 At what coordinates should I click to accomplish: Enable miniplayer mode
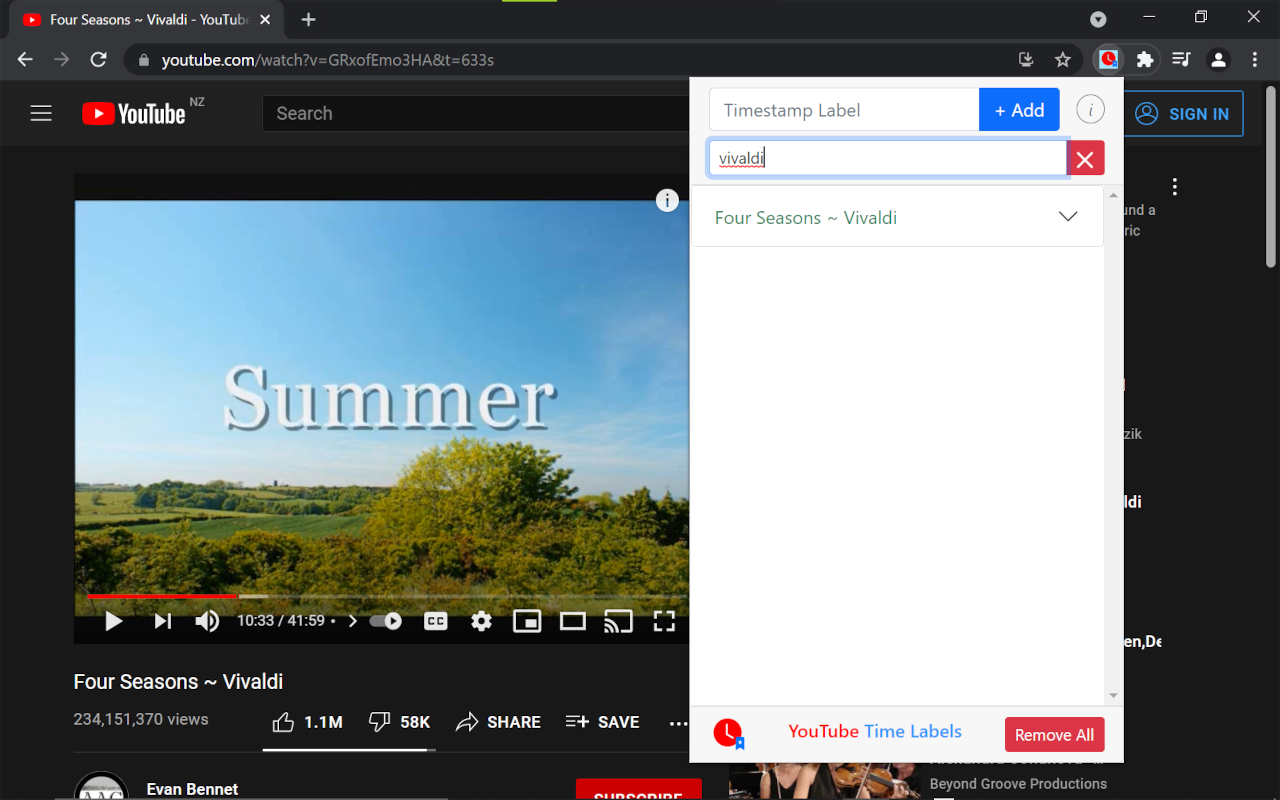pos(527,622)
